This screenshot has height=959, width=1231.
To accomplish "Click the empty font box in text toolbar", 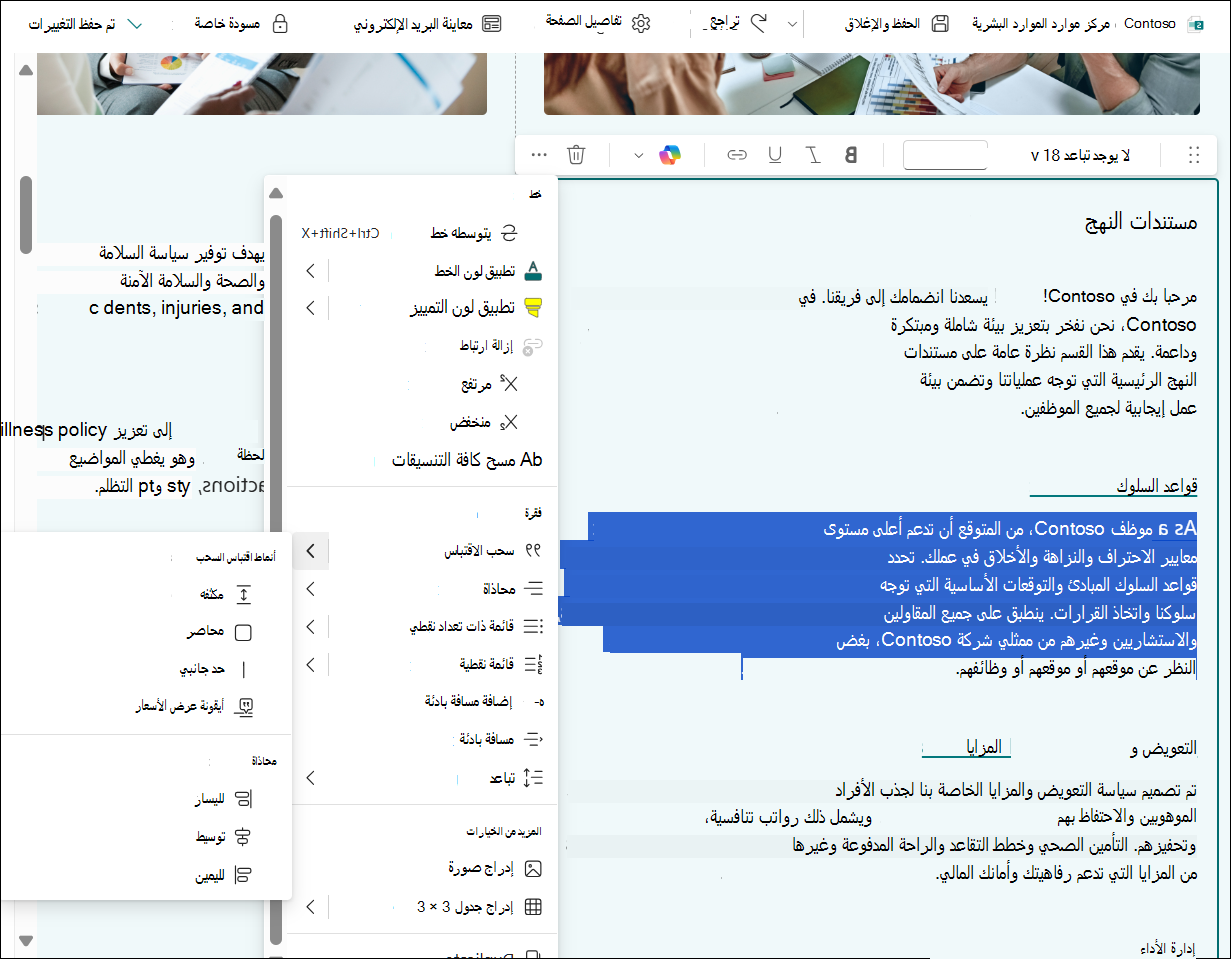I will pyautogui.click(x=945, y=155).
